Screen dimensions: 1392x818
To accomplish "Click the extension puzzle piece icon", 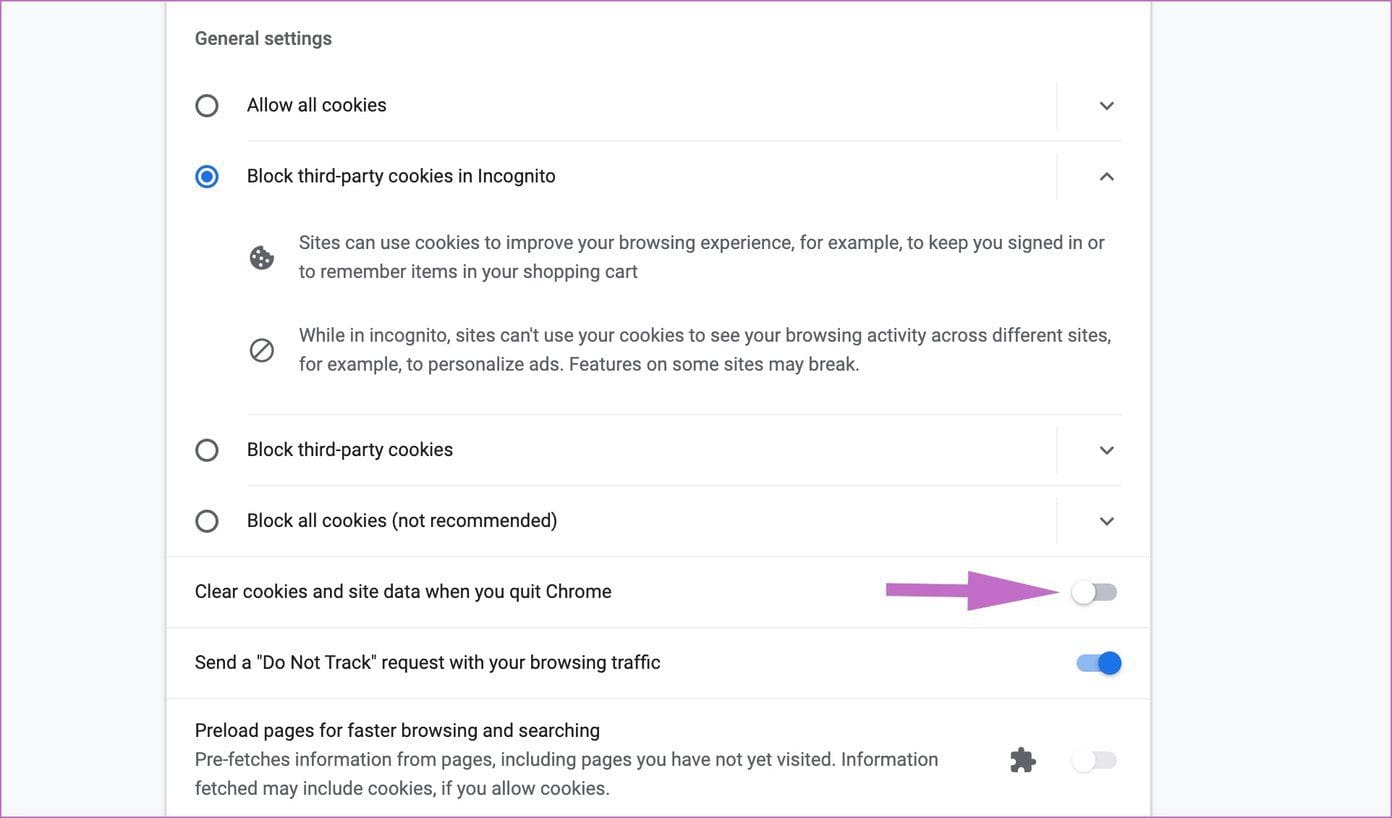I will click(x=1022, y=760).
